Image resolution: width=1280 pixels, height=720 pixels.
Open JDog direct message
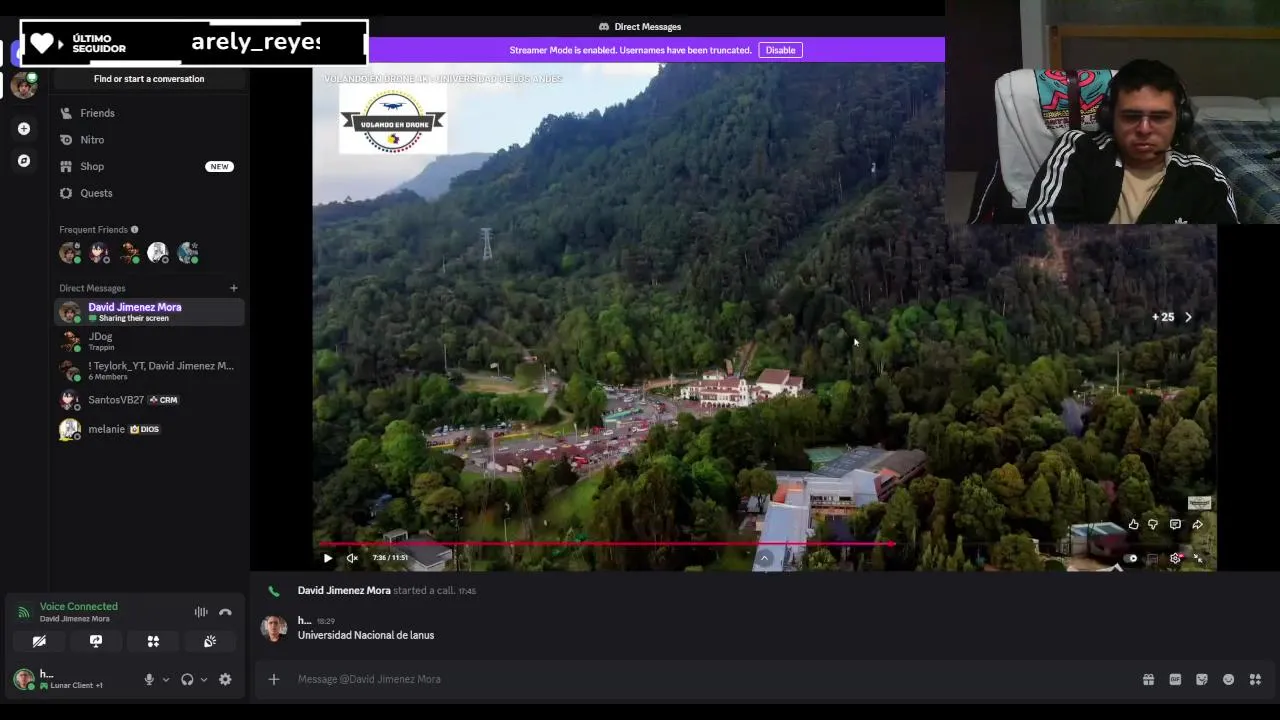148,341
